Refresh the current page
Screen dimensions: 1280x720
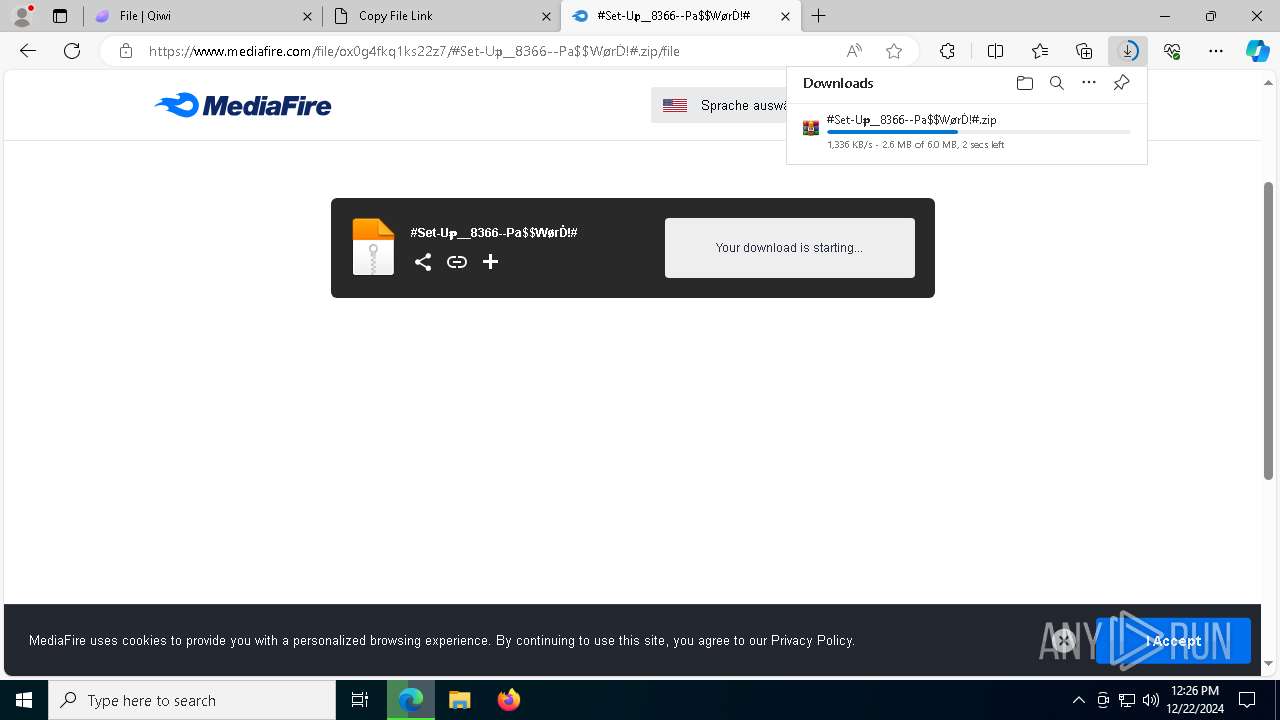pos(72,51)
